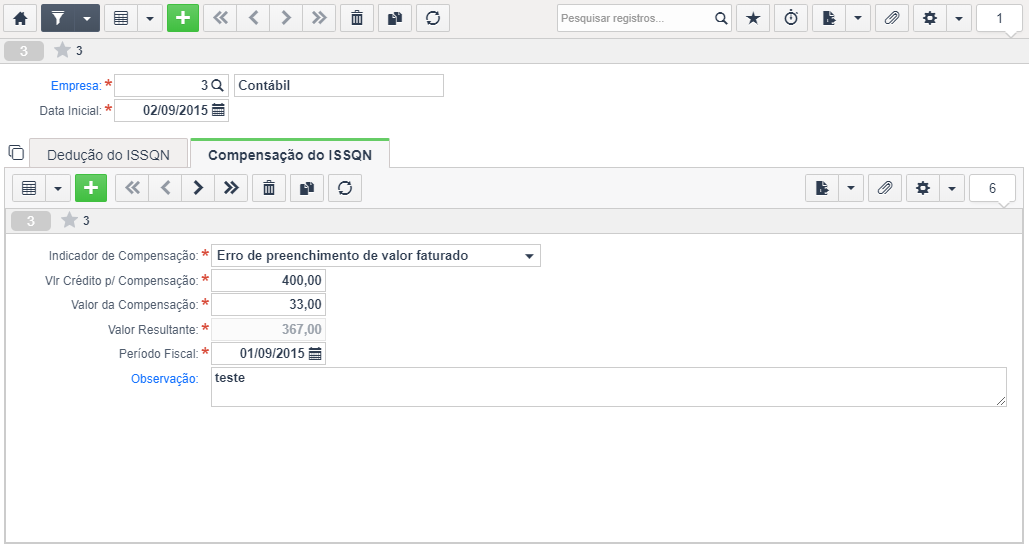Open settings gear in top toolbar
Viewport: 1029px width, 548px height.
click(930, 18)
